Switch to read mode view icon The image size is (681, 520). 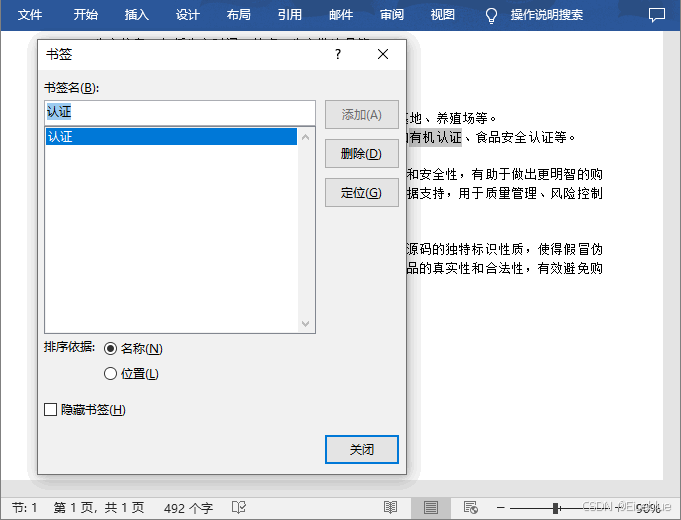coord(390,507)
